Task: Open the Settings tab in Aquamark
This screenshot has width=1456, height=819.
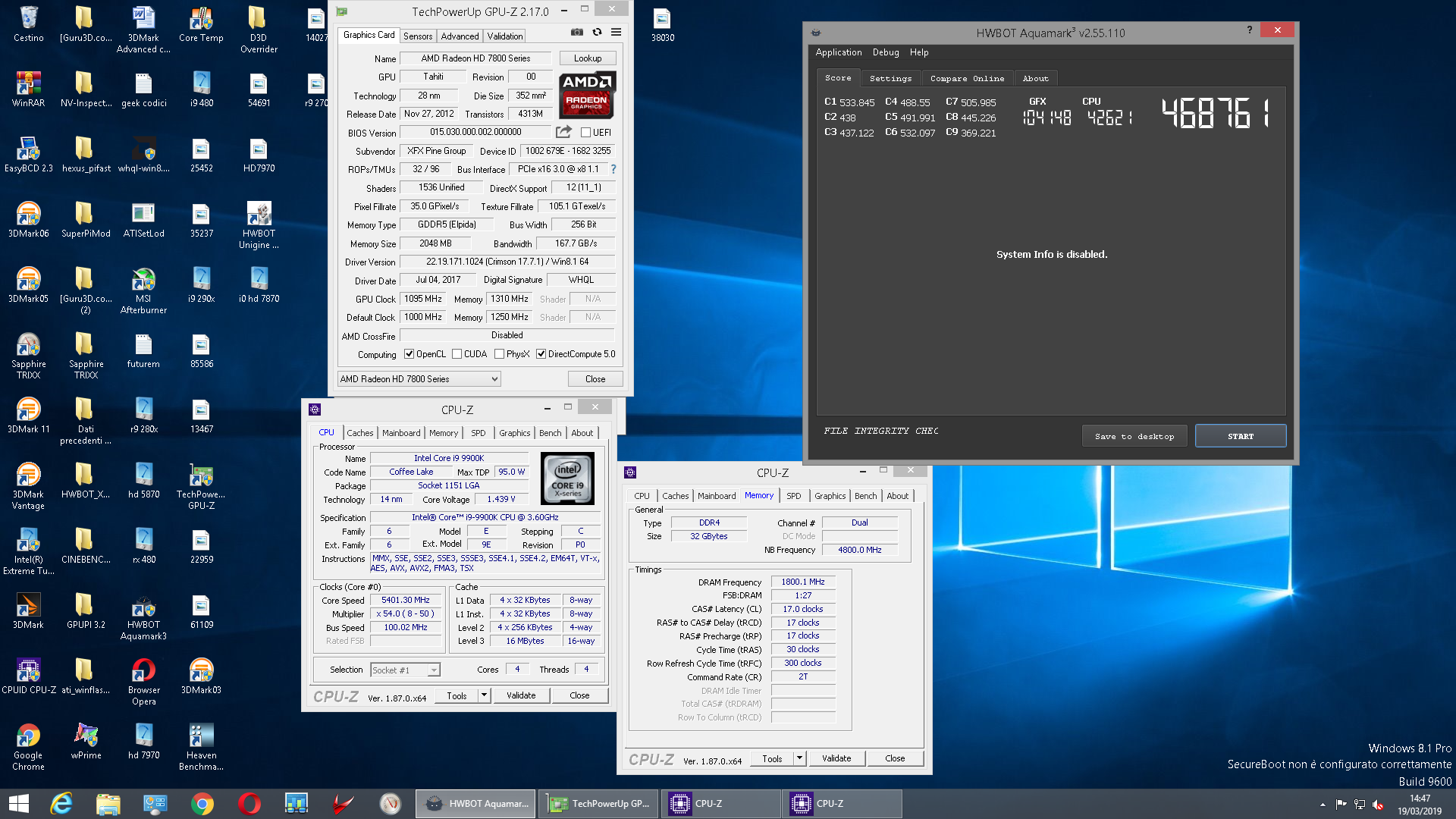Action: 890,79
